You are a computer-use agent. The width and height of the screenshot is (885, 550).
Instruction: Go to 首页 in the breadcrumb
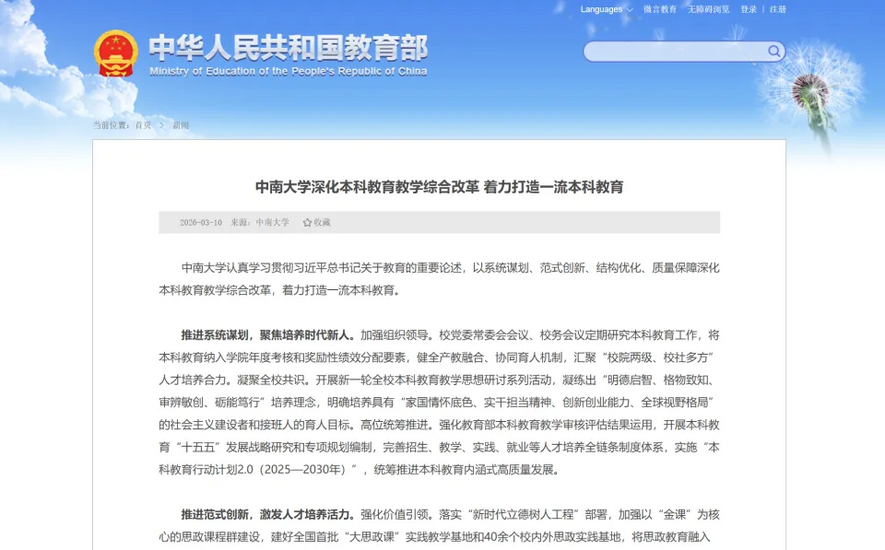(x=144, y=125)
